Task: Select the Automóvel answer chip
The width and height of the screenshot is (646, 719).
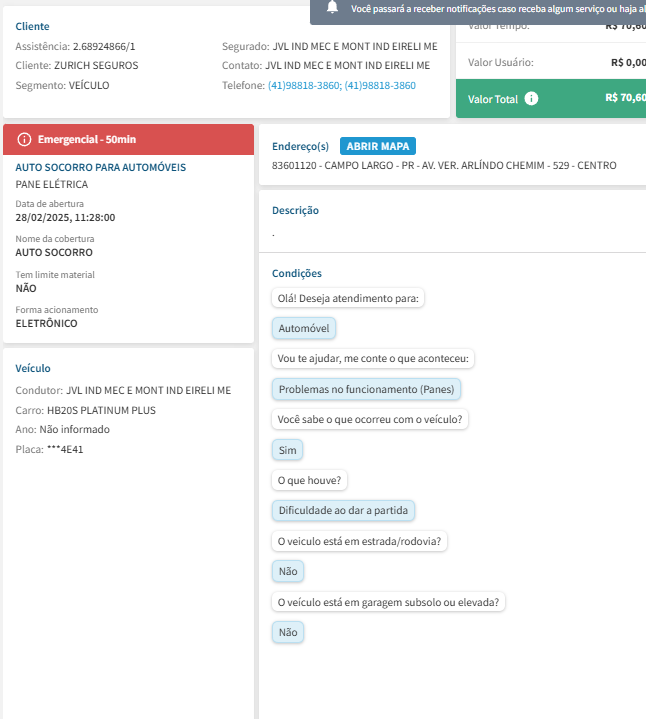Action: pyautogui.click(x=305, y=328)
